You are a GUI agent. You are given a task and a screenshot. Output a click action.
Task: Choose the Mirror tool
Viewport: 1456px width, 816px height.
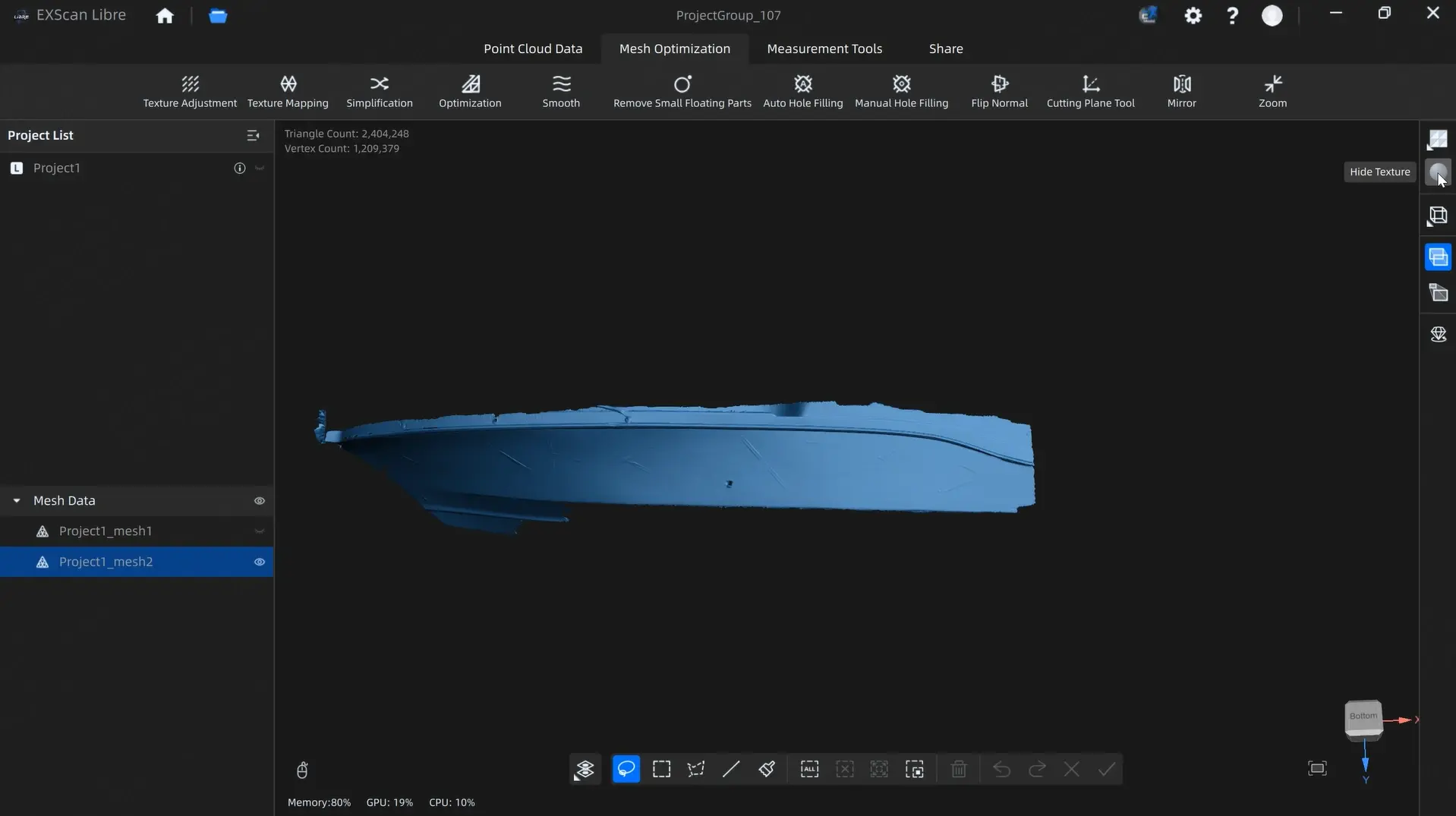coord(1181,91)
